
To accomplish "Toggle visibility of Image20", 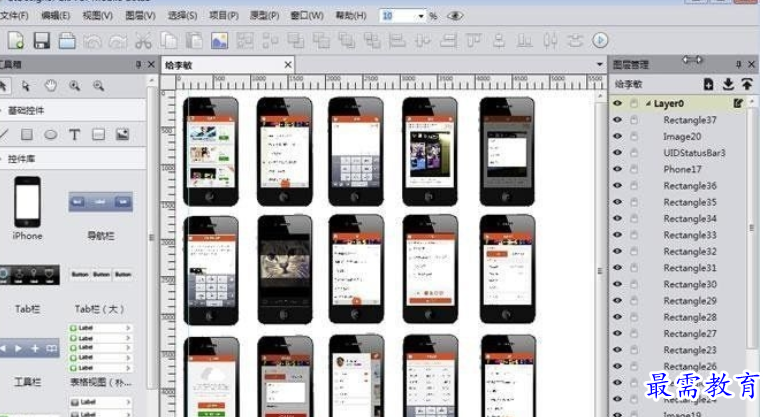I will (x=618, y=136).
